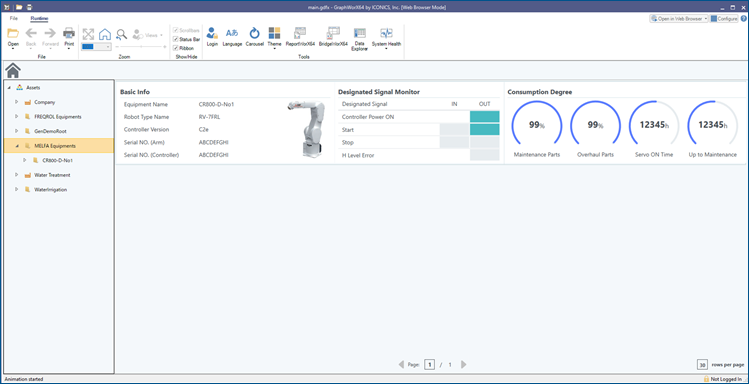Click the app icon in title bar
The height and width of the screenshot is (384, 749).
7,7
